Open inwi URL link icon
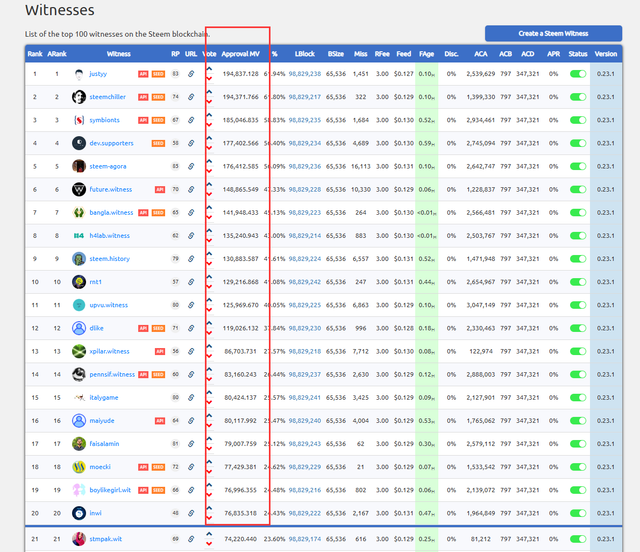640x552 pixels. pyautogui.click(x=191, y=513)
